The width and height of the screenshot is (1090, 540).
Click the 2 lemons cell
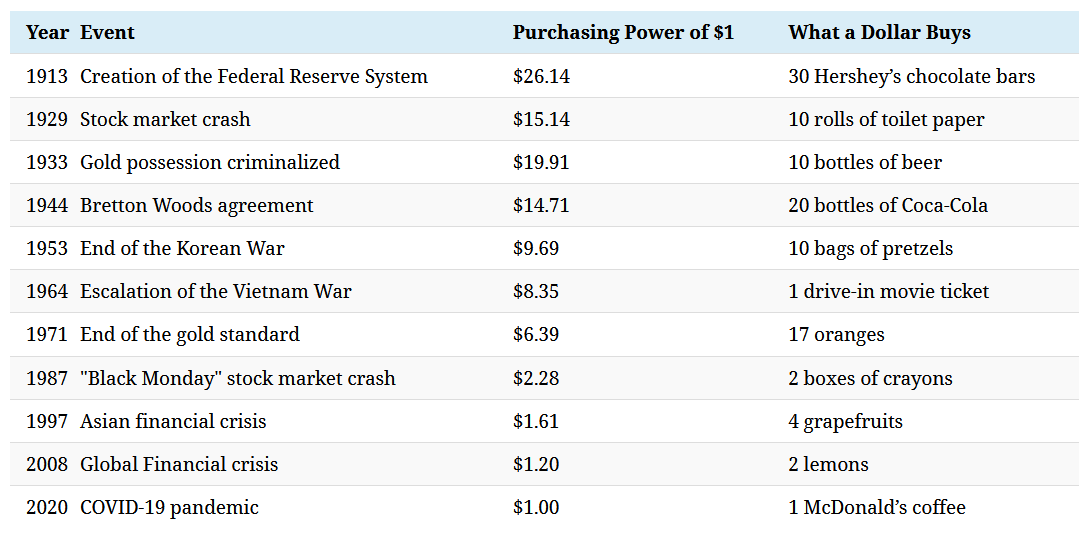(828, 464)
